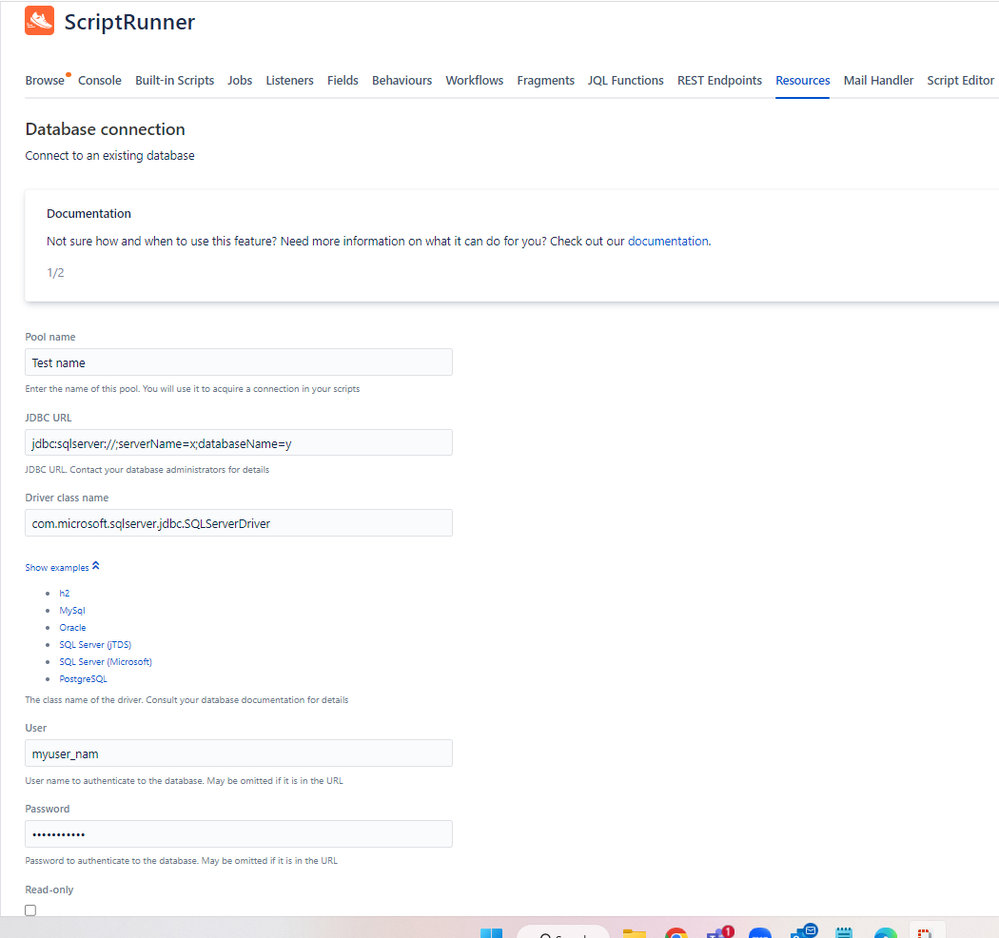This screenshot has width=999, height=938.
Task: Switch to the Script Editor tab
Action: (x=960, y=80)
